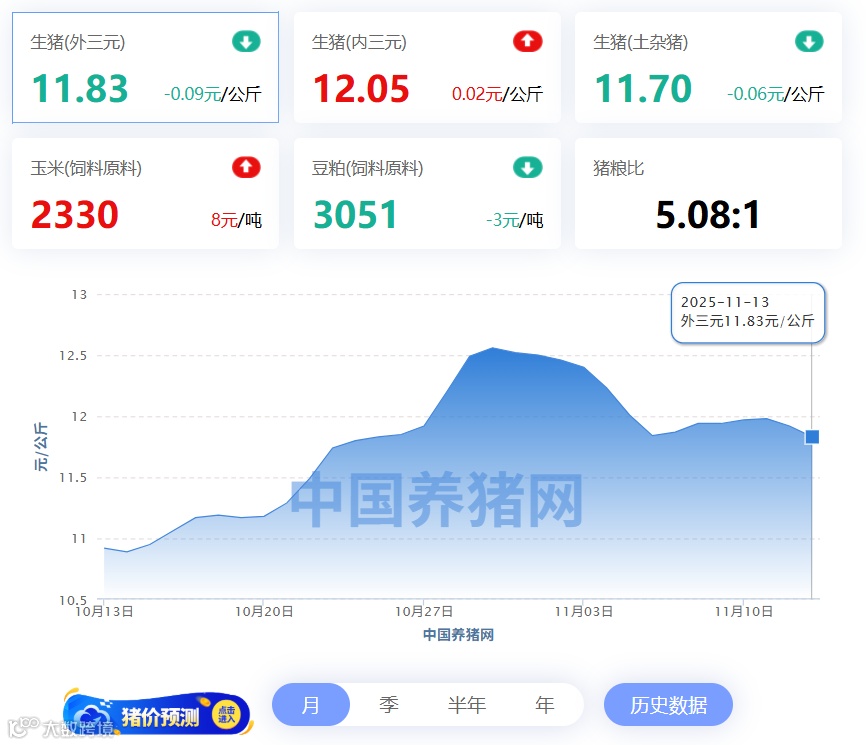The image size is (866, 745).
Task: Click the 10月27日 axis label
Action: (x=424, y=611)
